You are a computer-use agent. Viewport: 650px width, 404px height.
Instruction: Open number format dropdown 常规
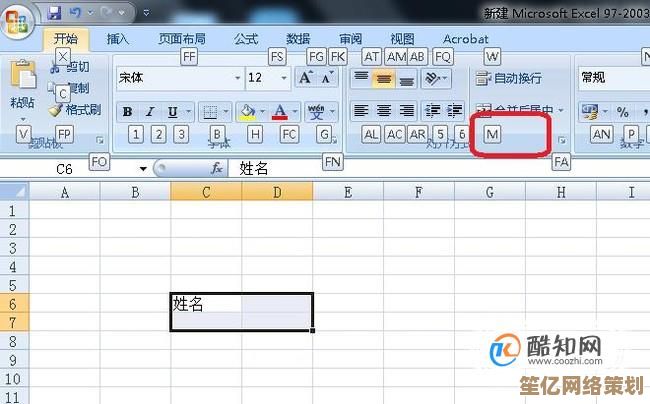pyautogui.click(x=614, y=77)
